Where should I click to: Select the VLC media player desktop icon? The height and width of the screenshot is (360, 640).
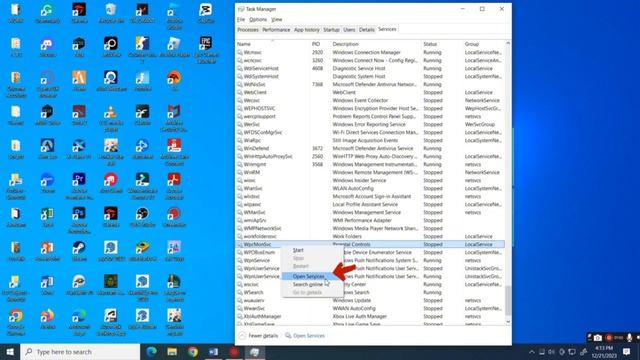tap(111, 118)
